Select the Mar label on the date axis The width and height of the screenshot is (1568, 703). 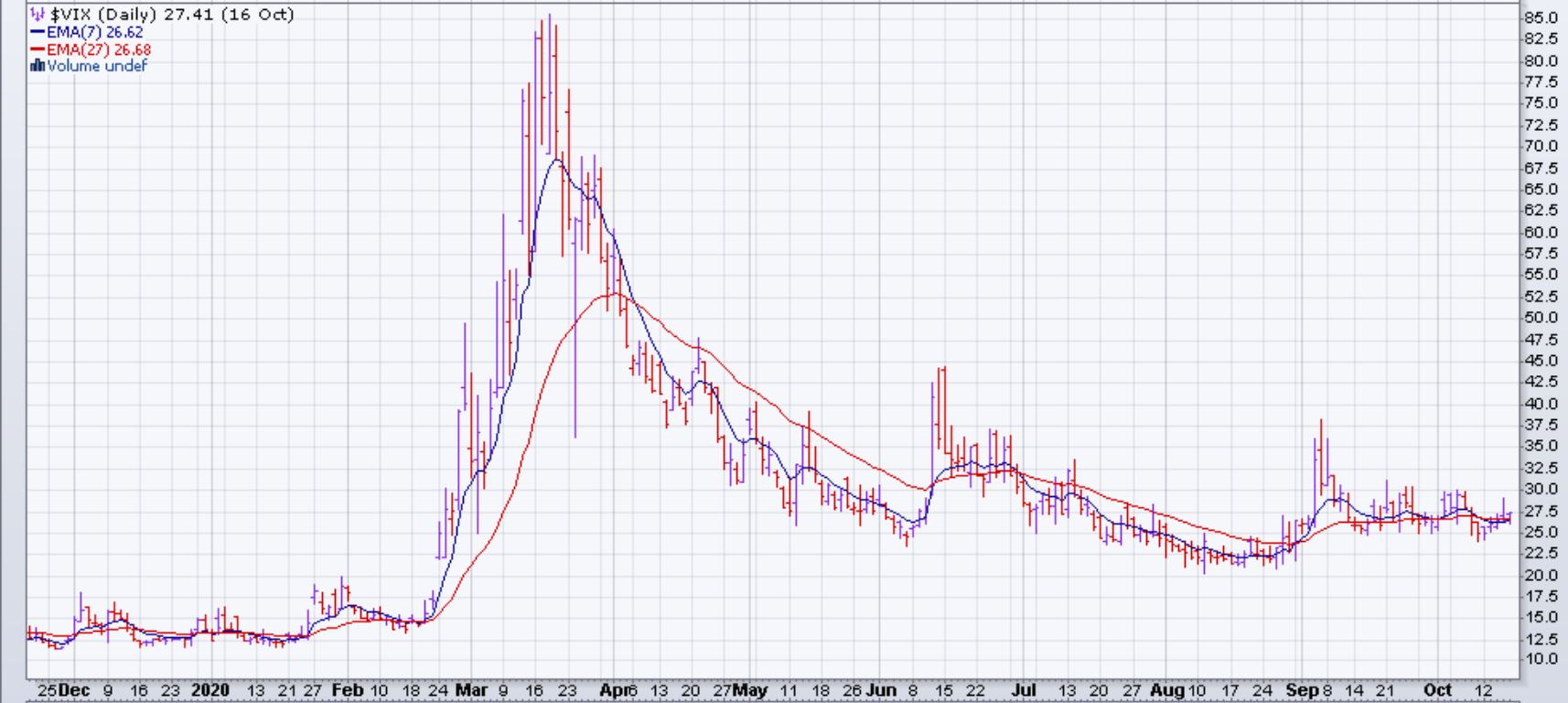[471, 690]
